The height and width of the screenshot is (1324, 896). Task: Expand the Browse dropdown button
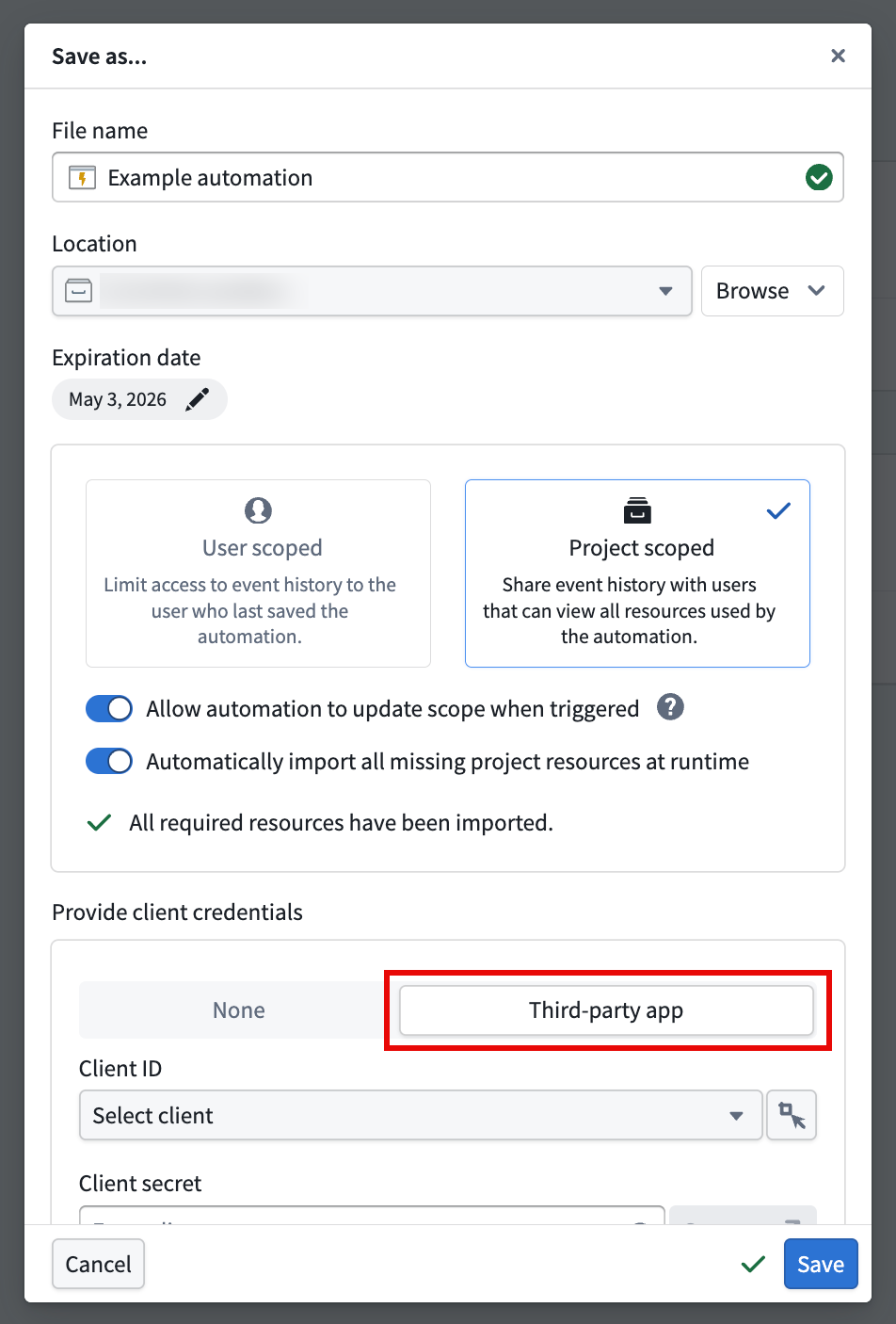click(x=772, y=291)
